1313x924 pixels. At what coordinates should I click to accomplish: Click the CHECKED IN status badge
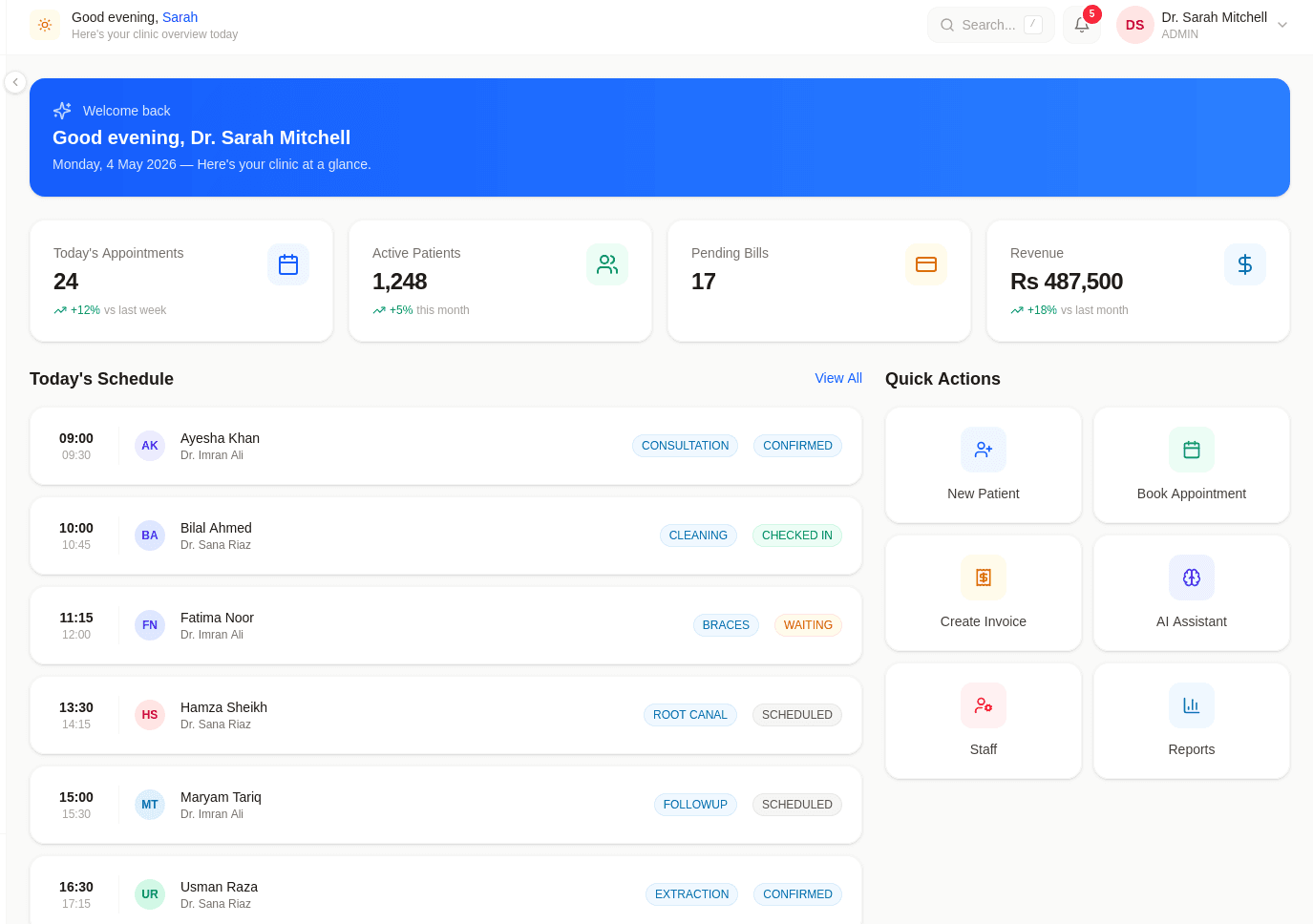797,535
